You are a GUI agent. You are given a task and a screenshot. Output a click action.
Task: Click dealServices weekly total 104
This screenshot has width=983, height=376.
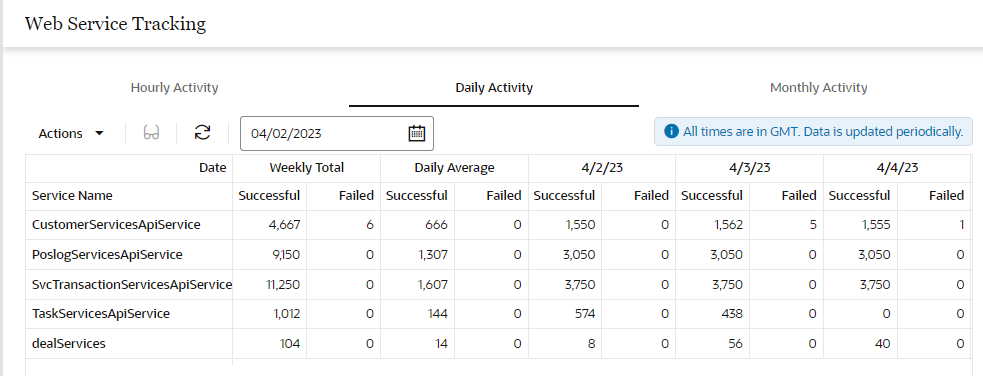[290, 343]
